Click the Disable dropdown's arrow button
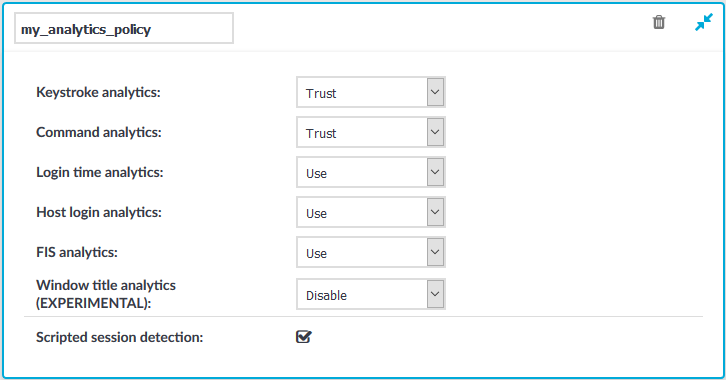Screen dimensions: 726x380 [435, 294]
